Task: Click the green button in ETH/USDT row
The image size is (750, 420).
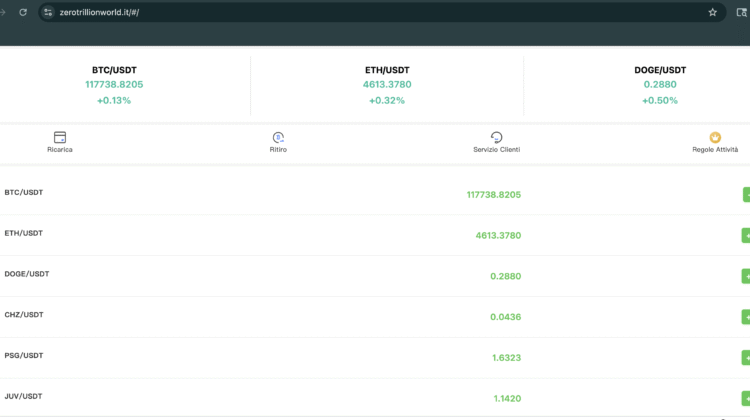Action: click(x=745, y=235)
